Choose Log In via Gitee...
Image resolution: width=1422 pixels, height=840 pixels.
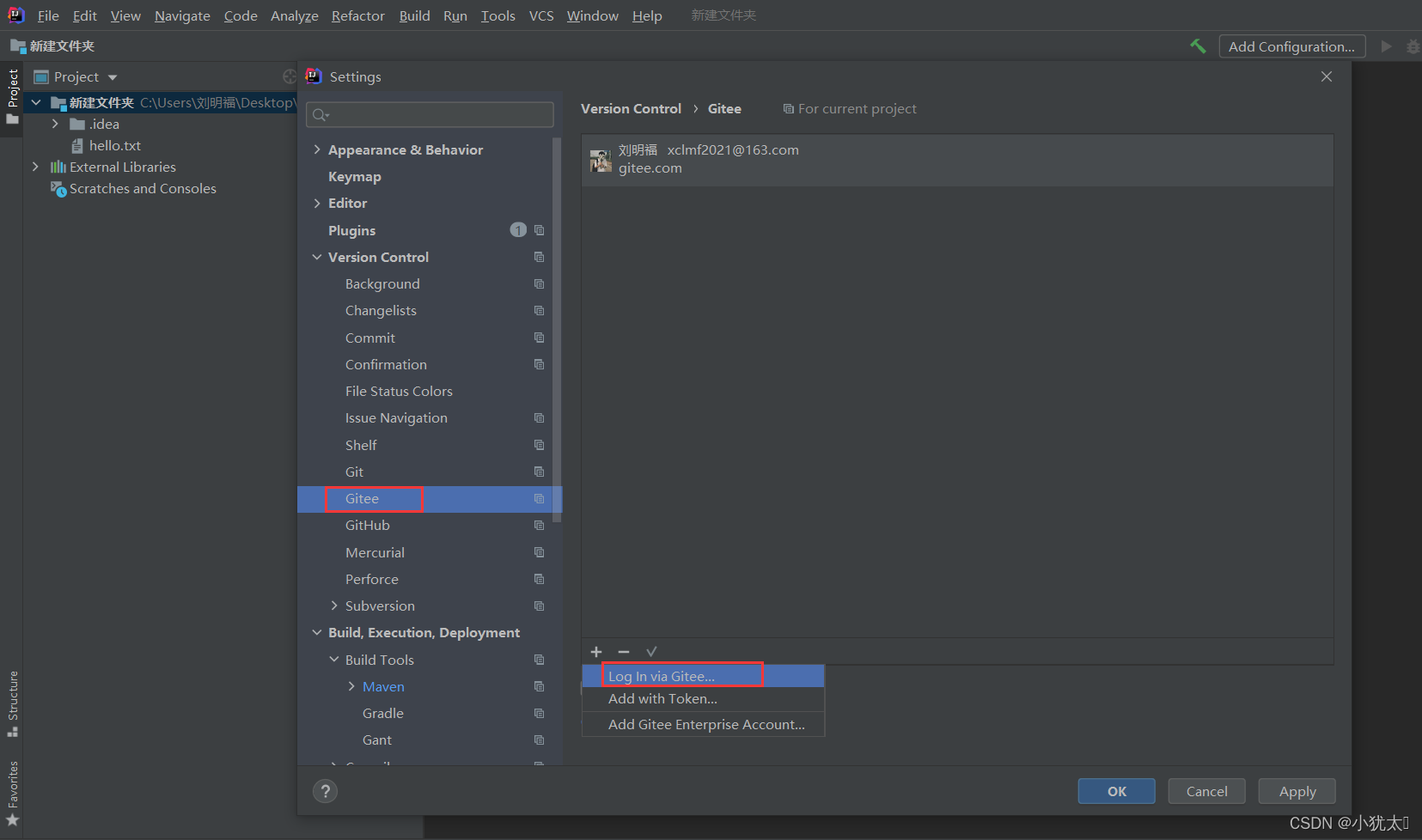tap(703, 676)
